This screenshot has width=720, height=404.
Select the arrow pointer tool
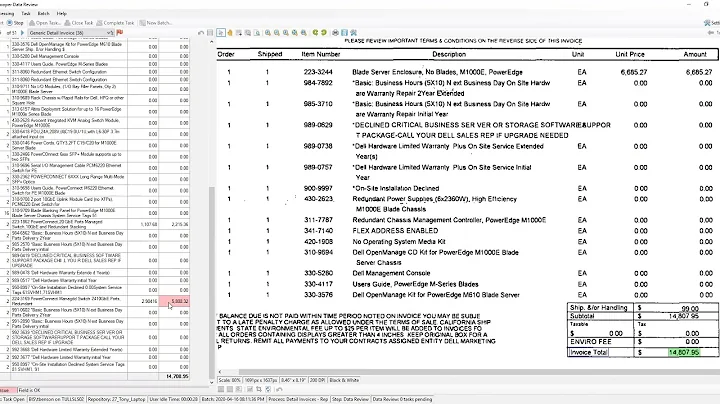point(221,33)
